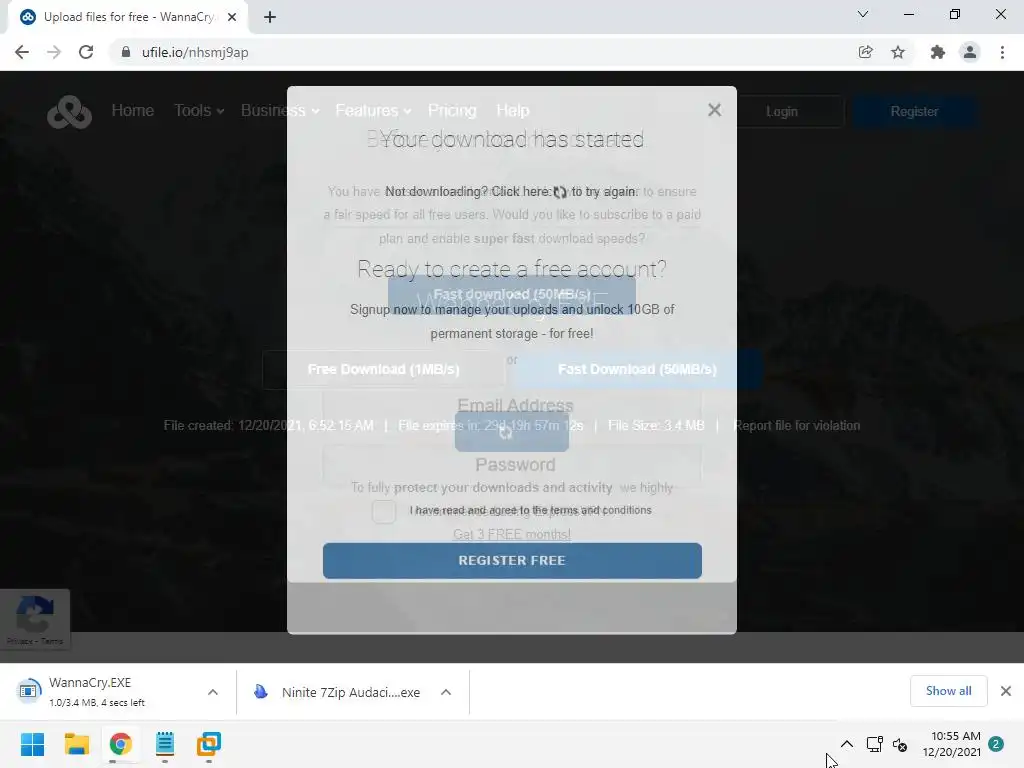Click the address bar URL ufile.io/nhsmj9ap
Viewport: 1024px width, 768px height.
(195, 52)
